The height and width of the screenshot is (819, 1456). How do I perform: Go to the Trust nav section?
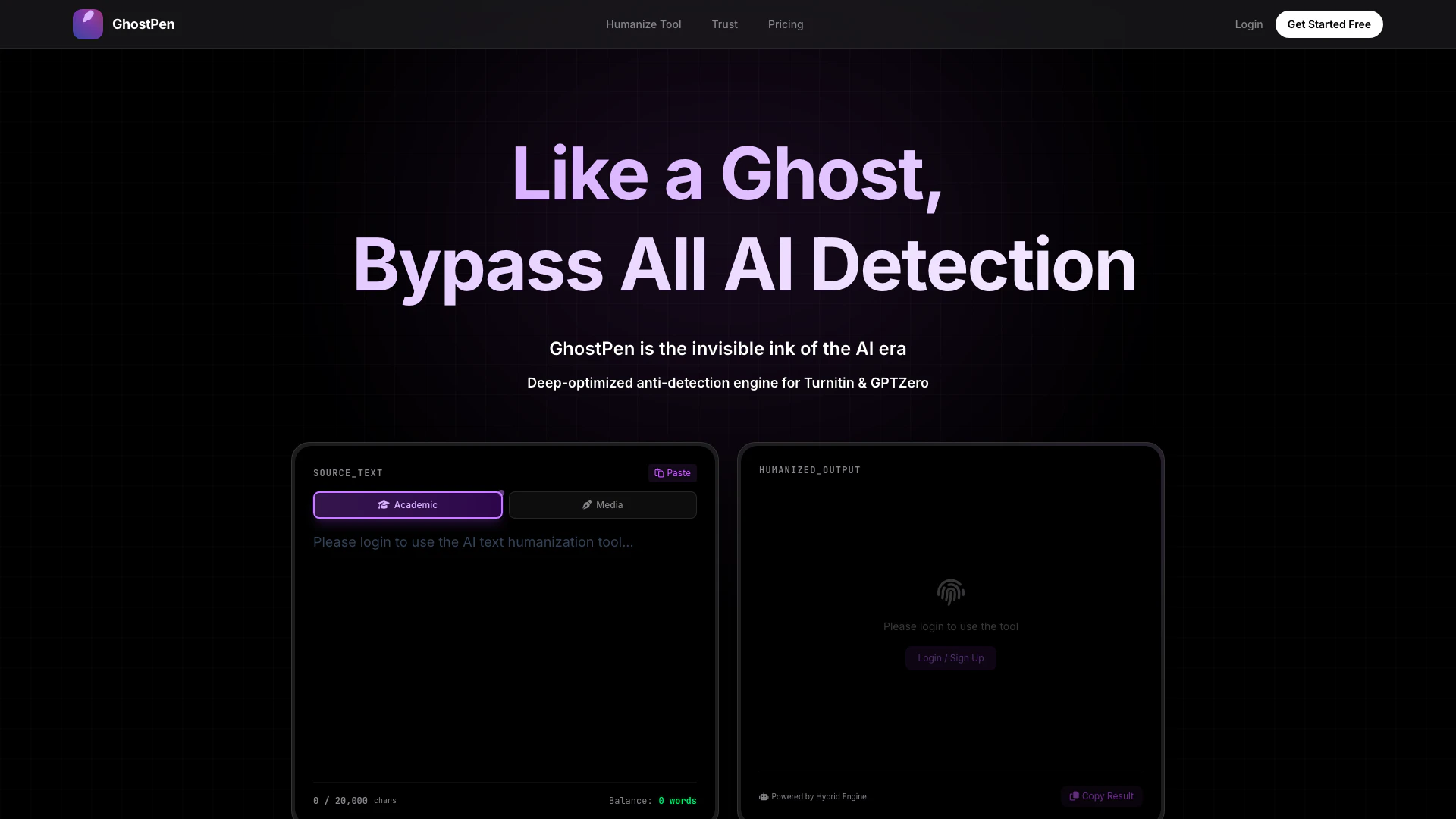[724, 24]
